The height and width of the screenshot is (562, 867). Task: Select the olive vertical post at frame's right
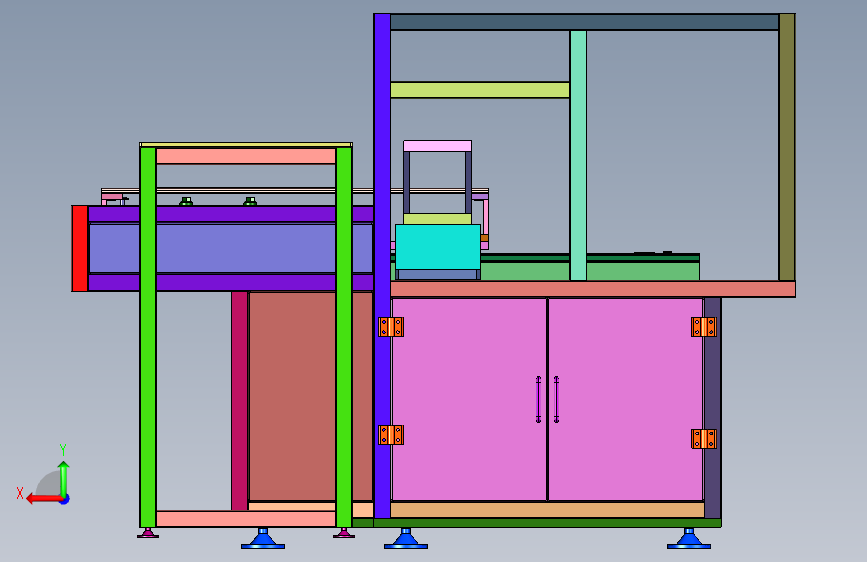(786, 147)
